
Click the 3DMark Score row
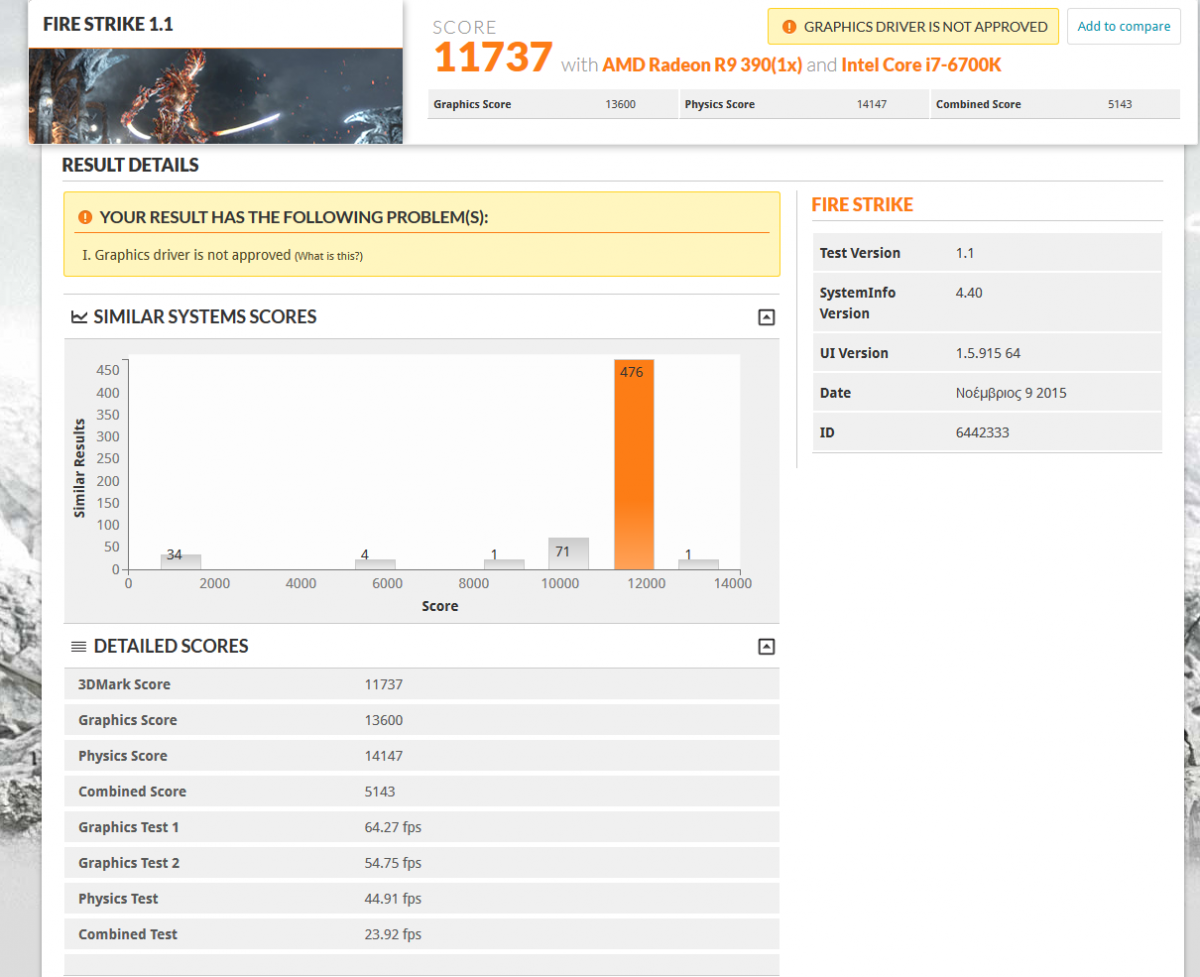point(421,684)
